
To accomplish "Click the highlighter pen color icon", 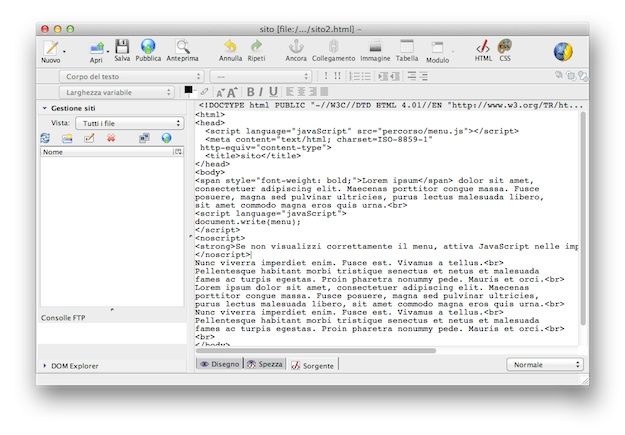I will point(204,92).
